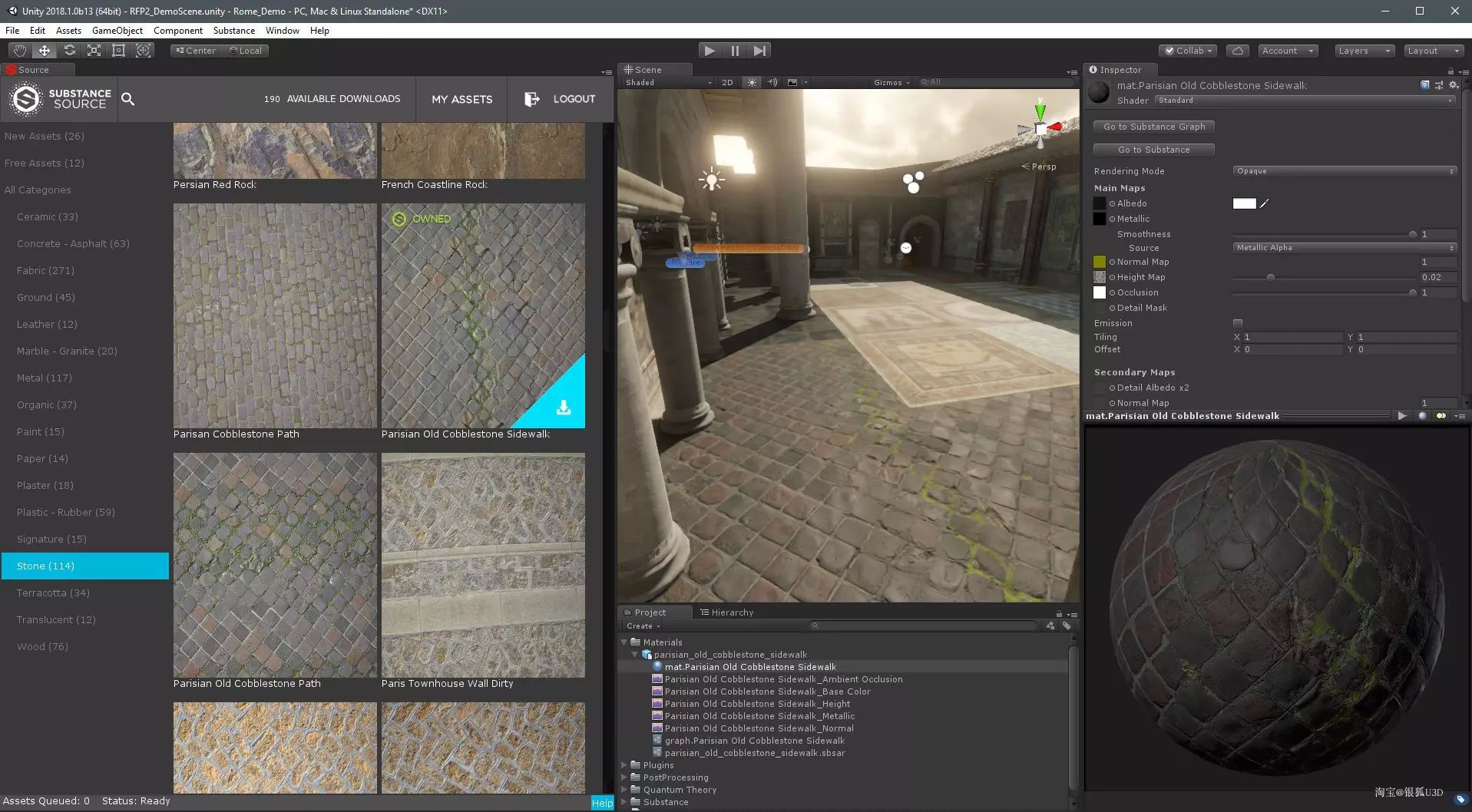Click the white Albedo color swatch

[1245, 203]
